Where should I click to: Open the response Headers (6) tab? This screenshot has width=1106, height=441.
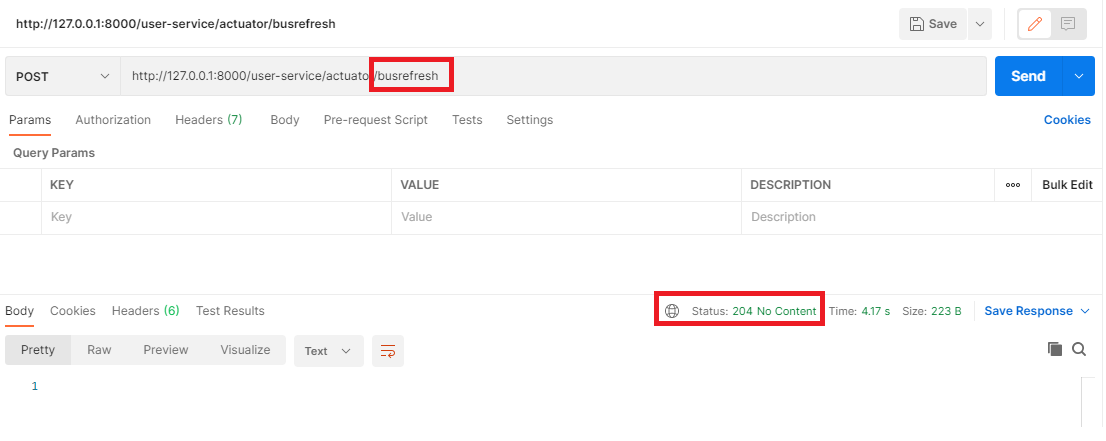tap(145, 311)
